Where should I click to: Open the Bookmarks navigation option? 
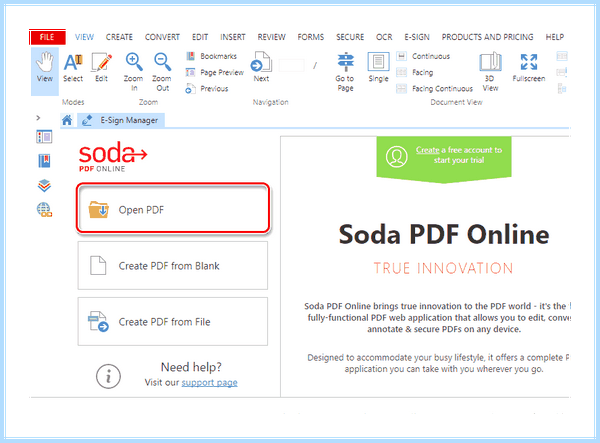(211, 56)
